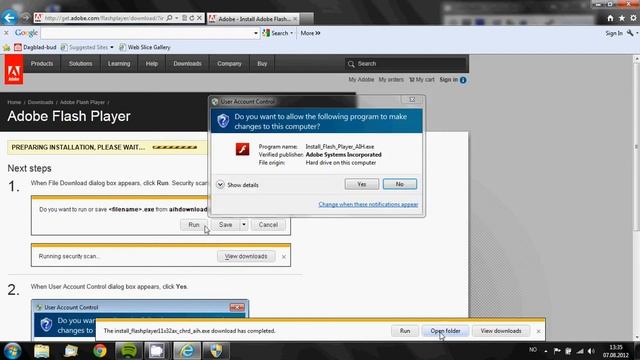
Task: Open the browser Tools gear icon
Action: [633, 18]
